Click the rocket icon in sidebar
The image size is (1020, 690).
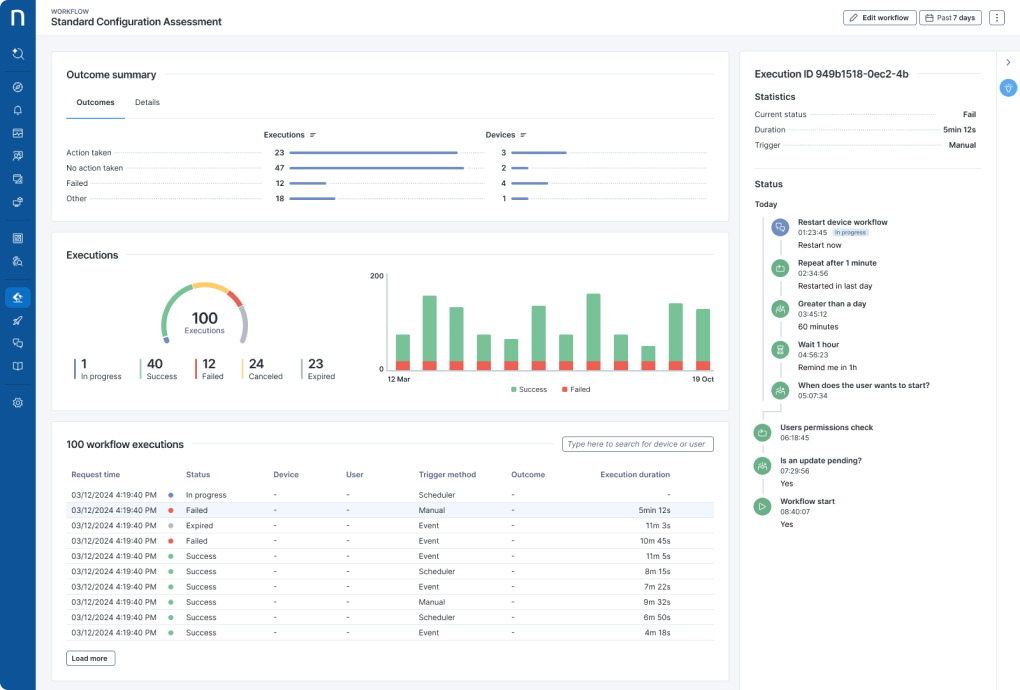tap(17, 320)
